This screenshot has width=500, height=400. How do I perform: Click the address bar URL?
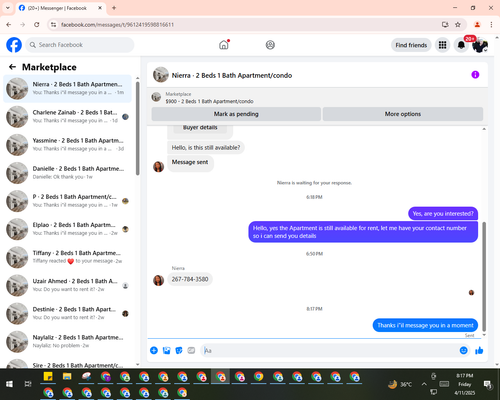tap(117, 25)
